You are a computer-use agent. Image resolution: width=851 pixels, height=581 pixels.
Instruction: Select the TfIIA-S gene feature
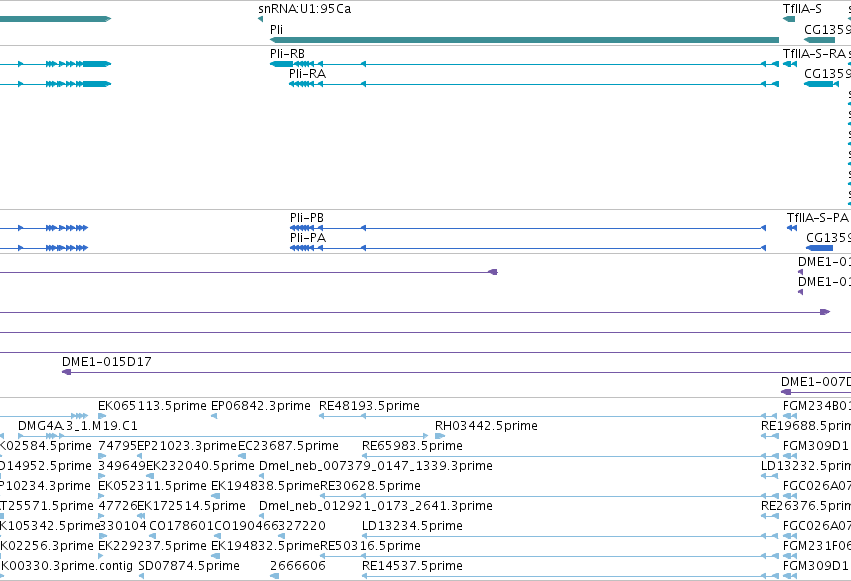pos(789,19)
